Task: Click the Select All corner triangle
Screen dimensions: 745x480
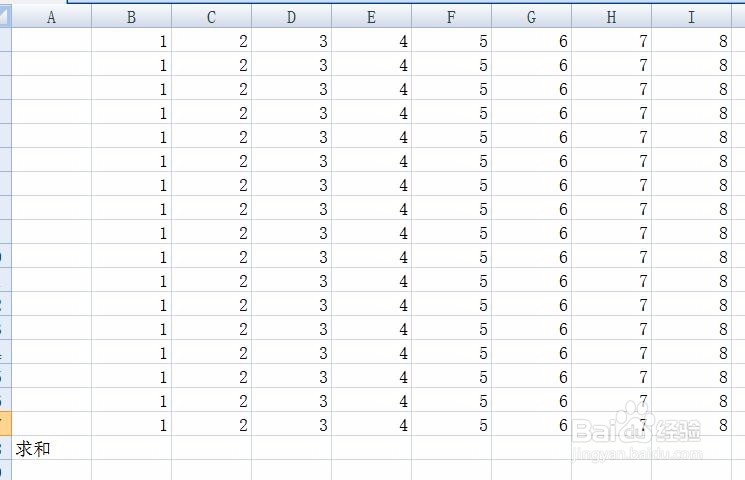Action: pos(4,17)
